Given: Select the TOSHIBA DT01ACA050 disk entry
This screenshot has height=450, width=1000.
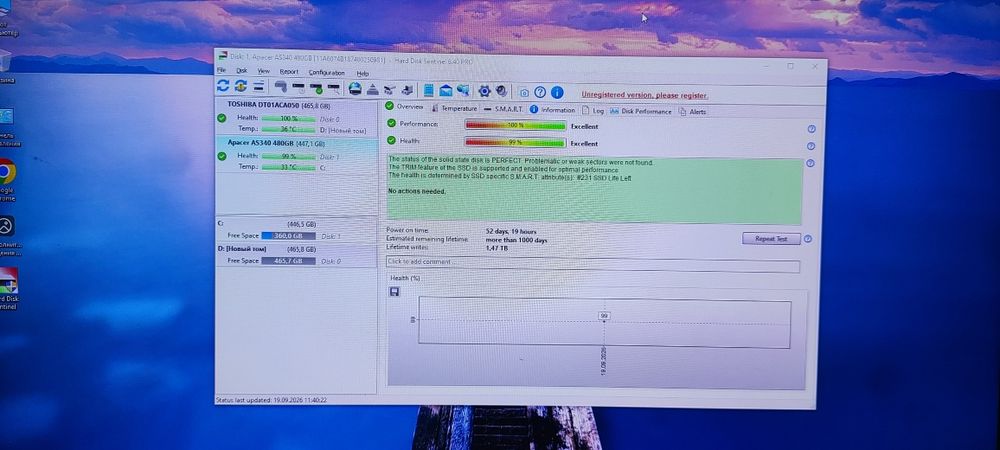Looking at the screenshot, I should coord(297,117).
